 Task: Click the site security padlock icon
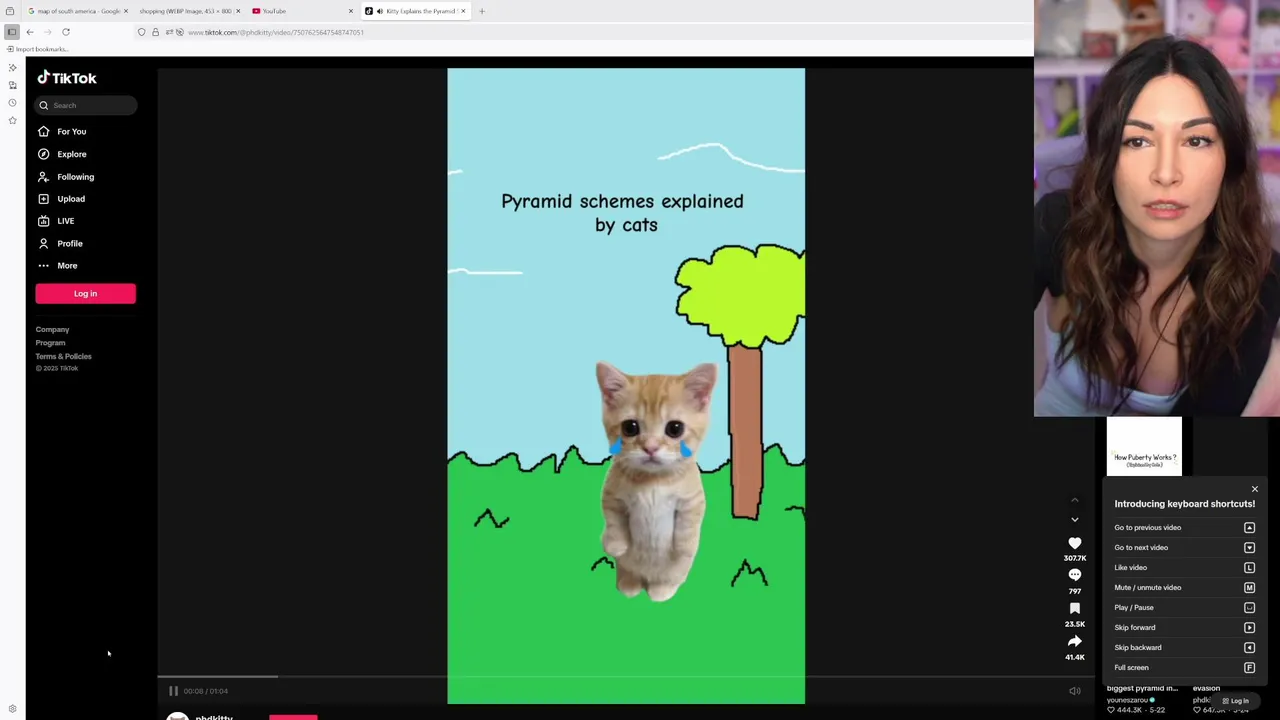coord(155,32)
